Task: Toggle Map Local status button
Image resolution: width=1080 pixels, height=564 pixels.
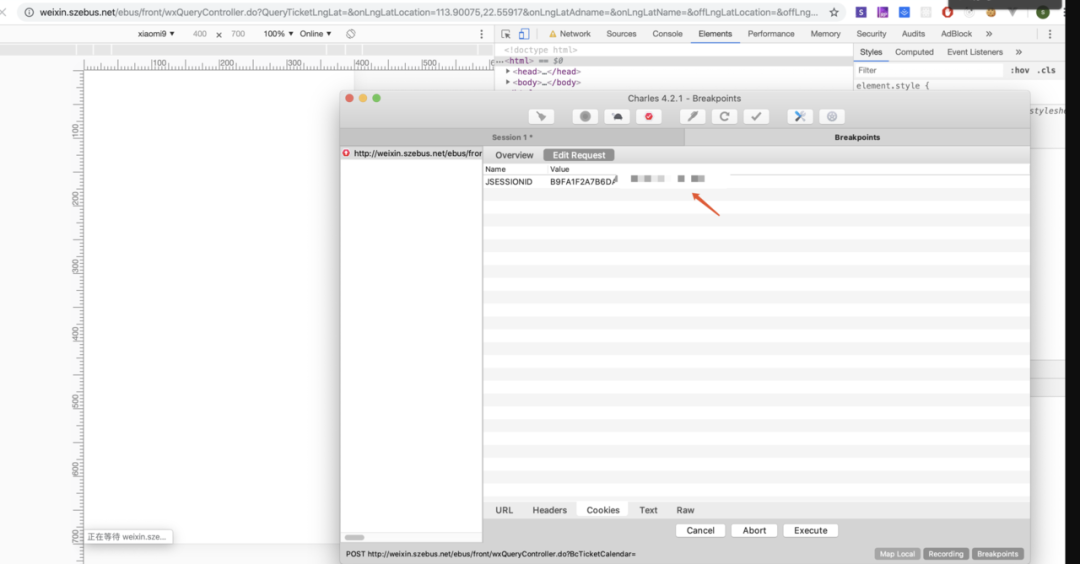Action: pyautogui.click(x=897, y=554)
